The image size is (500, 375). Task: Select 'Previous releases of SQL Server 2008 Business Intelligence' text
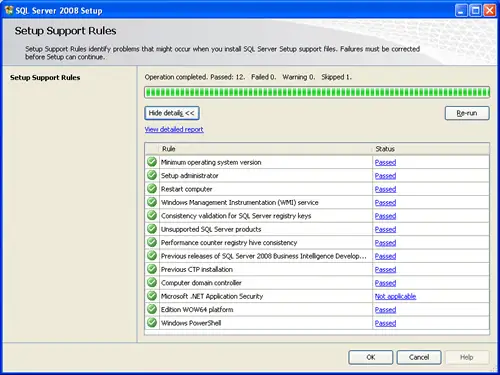[264, 256]
